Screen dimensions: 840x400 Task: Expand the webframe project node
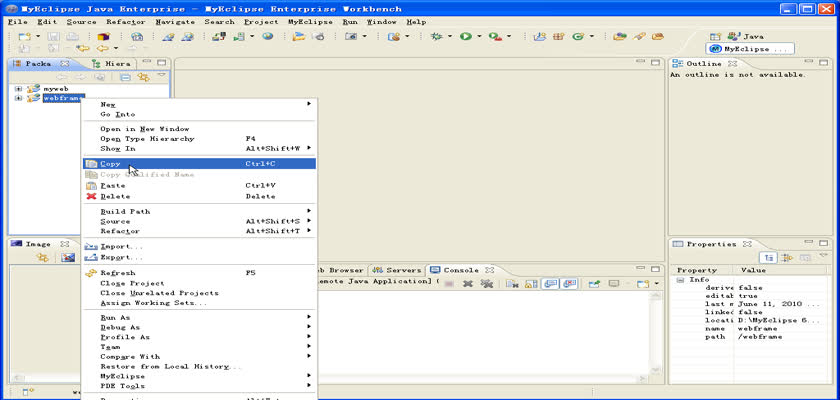pyautogui.click(x=18, y=98)
